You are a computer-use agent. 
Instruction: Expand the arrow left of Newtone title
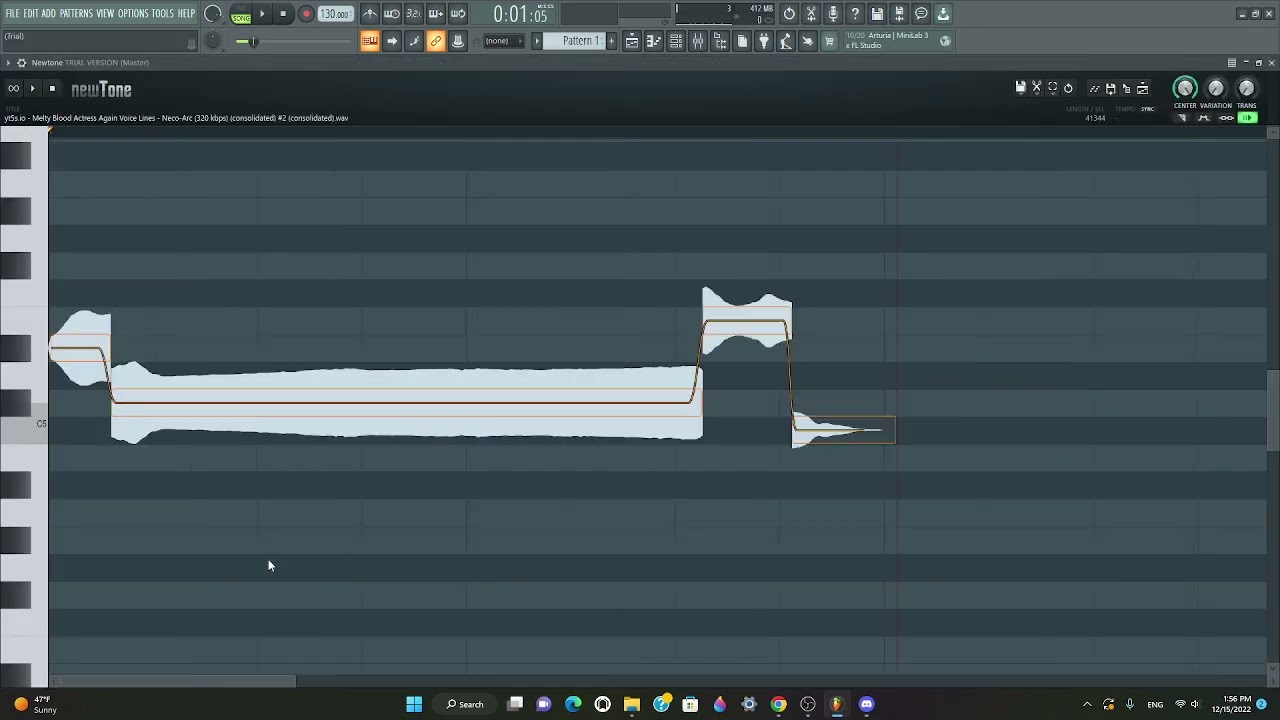coord(8,63)
